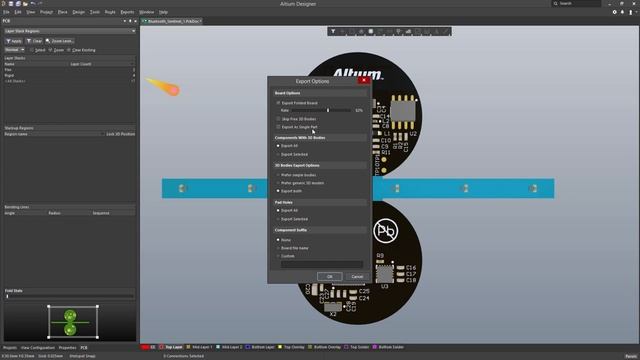
Task: Click the undo arrow in title bar
Action: pos(33,3)
